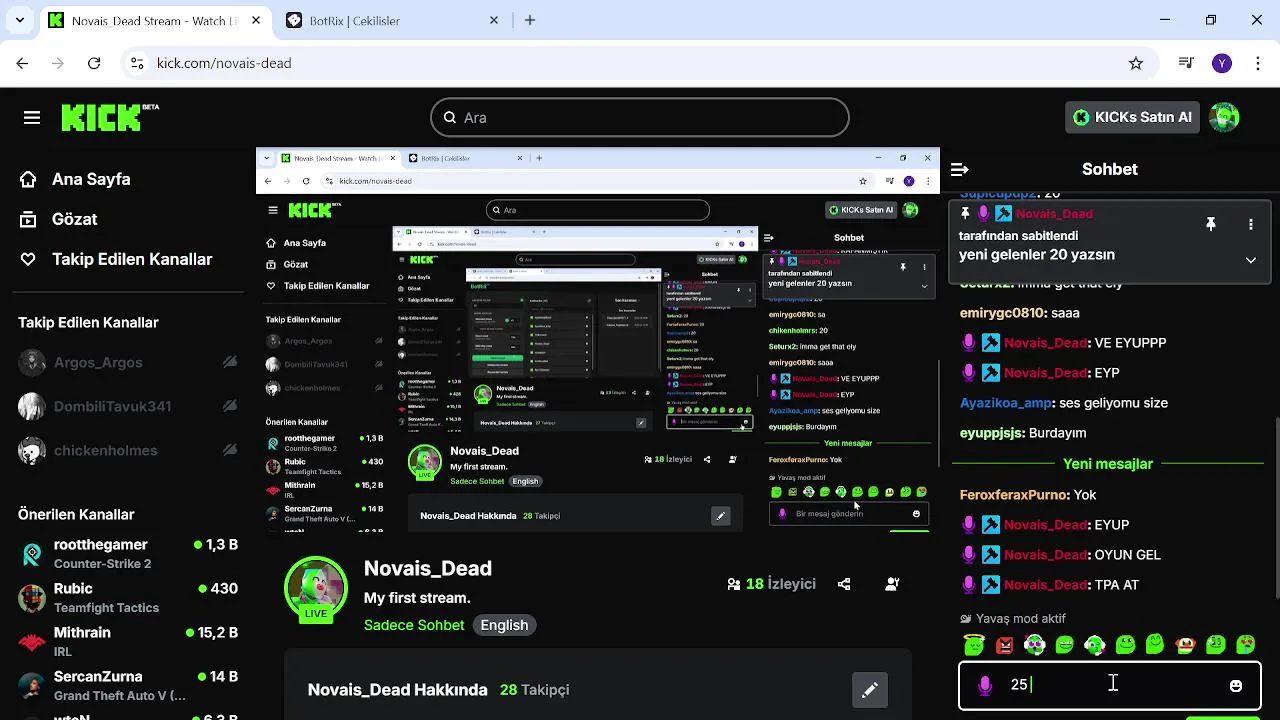The width and height of the screenshot is (1280, 720).
Task: Go back in browser history
Action: pyautogui.click(x=22, y=63)
